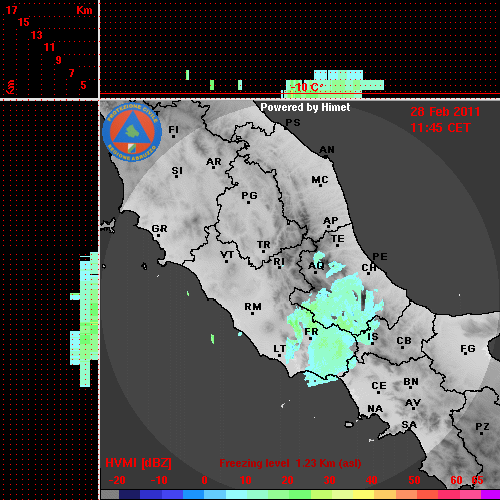
Task: Select the AQ station marker
Action: pos(316,273)
